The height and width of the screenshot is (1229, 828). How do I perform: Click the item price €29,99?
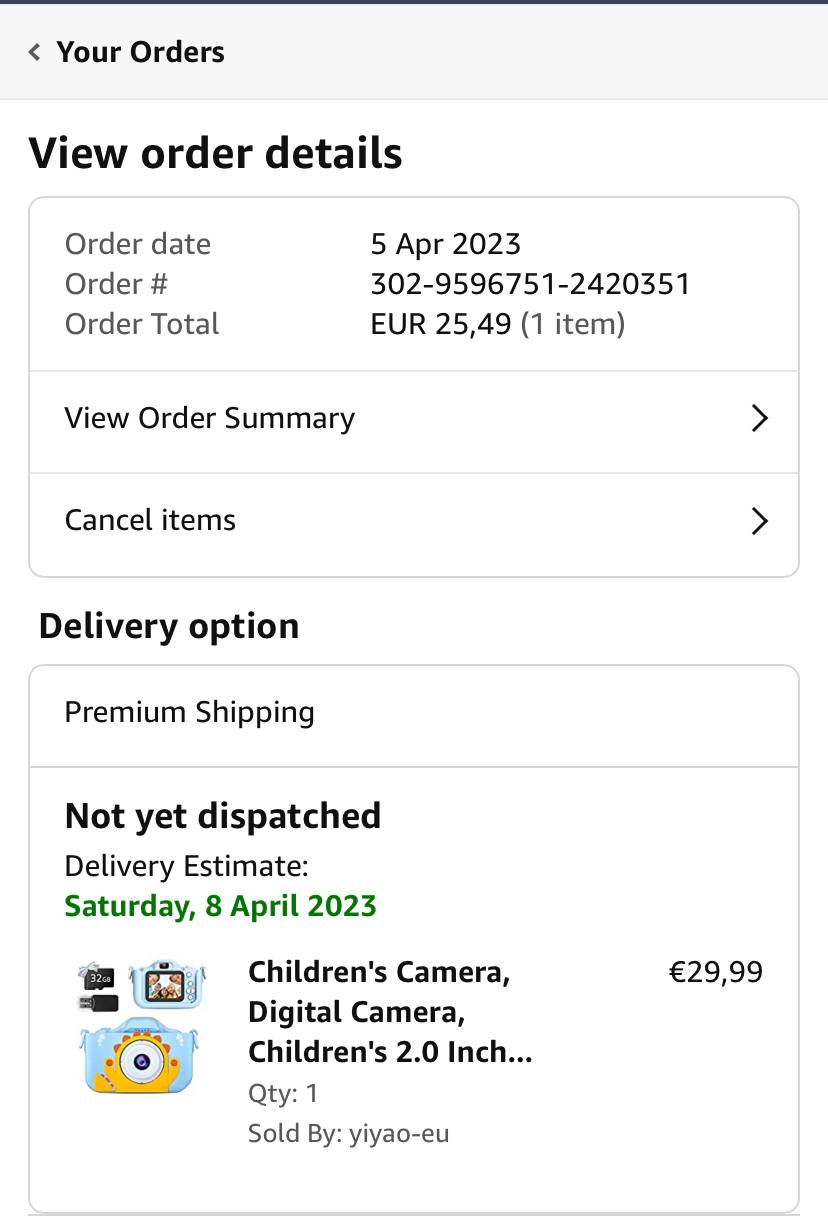coord(715,972)
